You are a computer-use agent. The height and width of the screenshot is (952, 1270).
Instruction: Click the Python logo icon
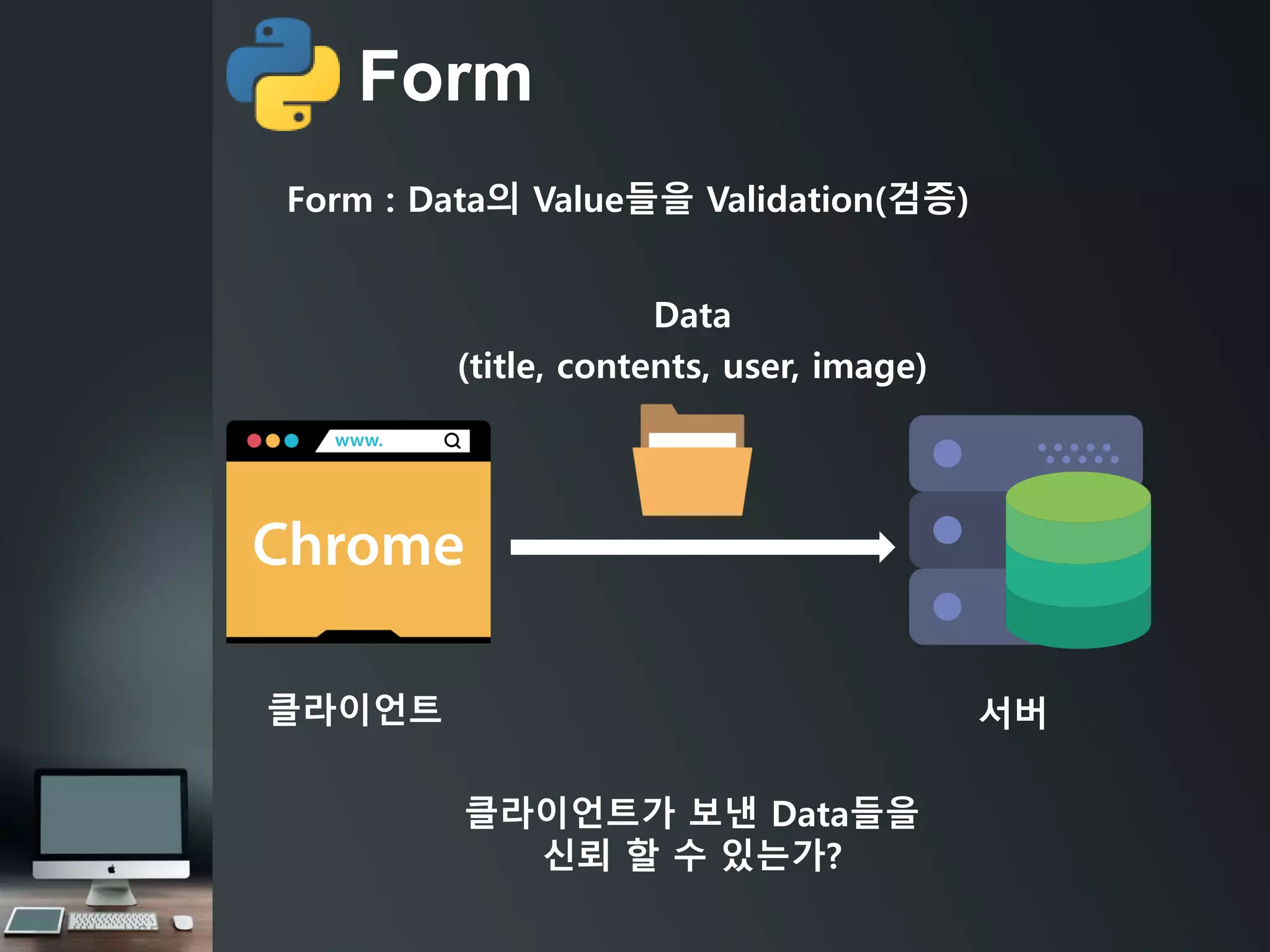point(283,74)
